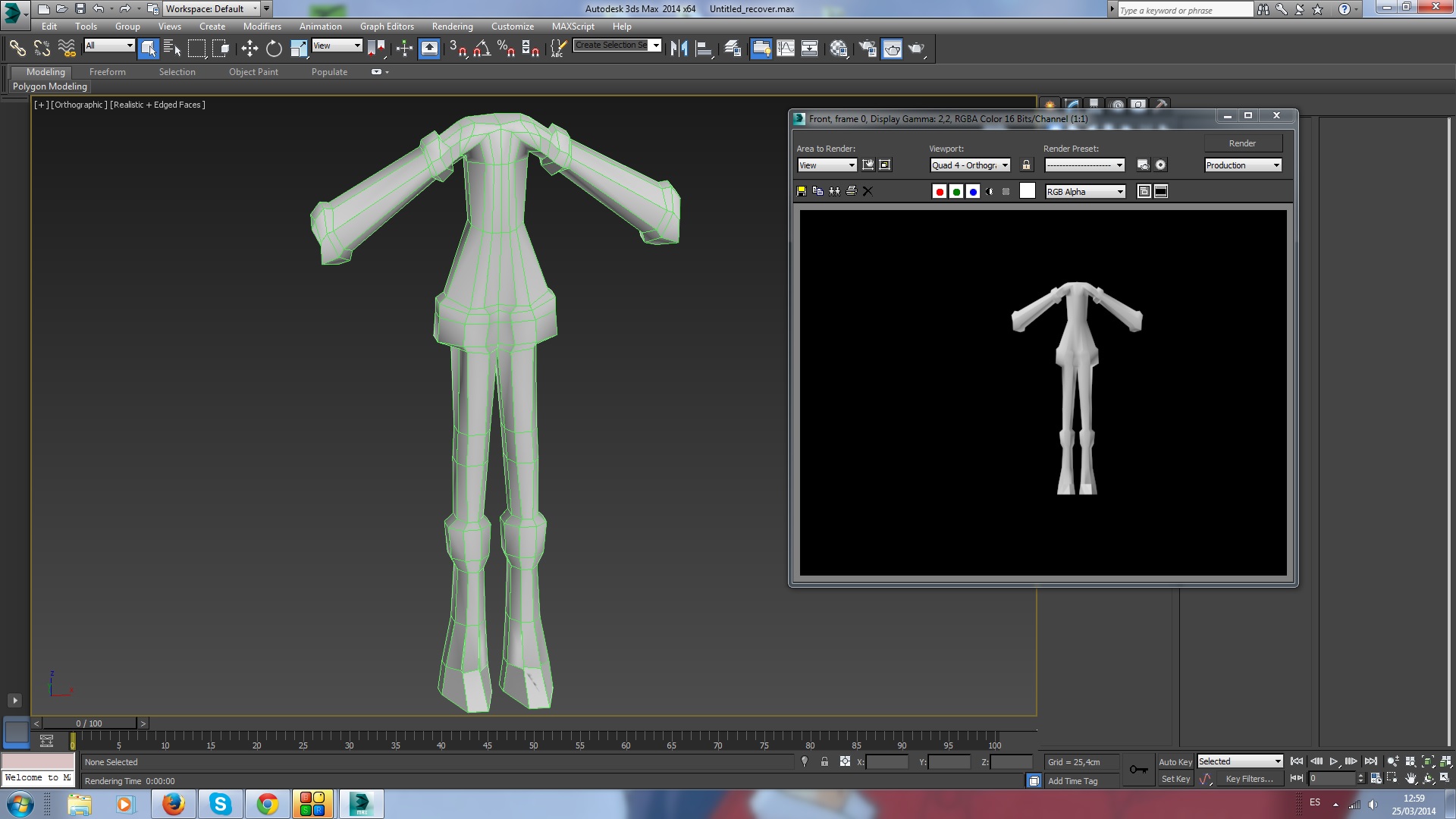
Task: Open the Material Editor icon
Action: click(x=838, y=49)
